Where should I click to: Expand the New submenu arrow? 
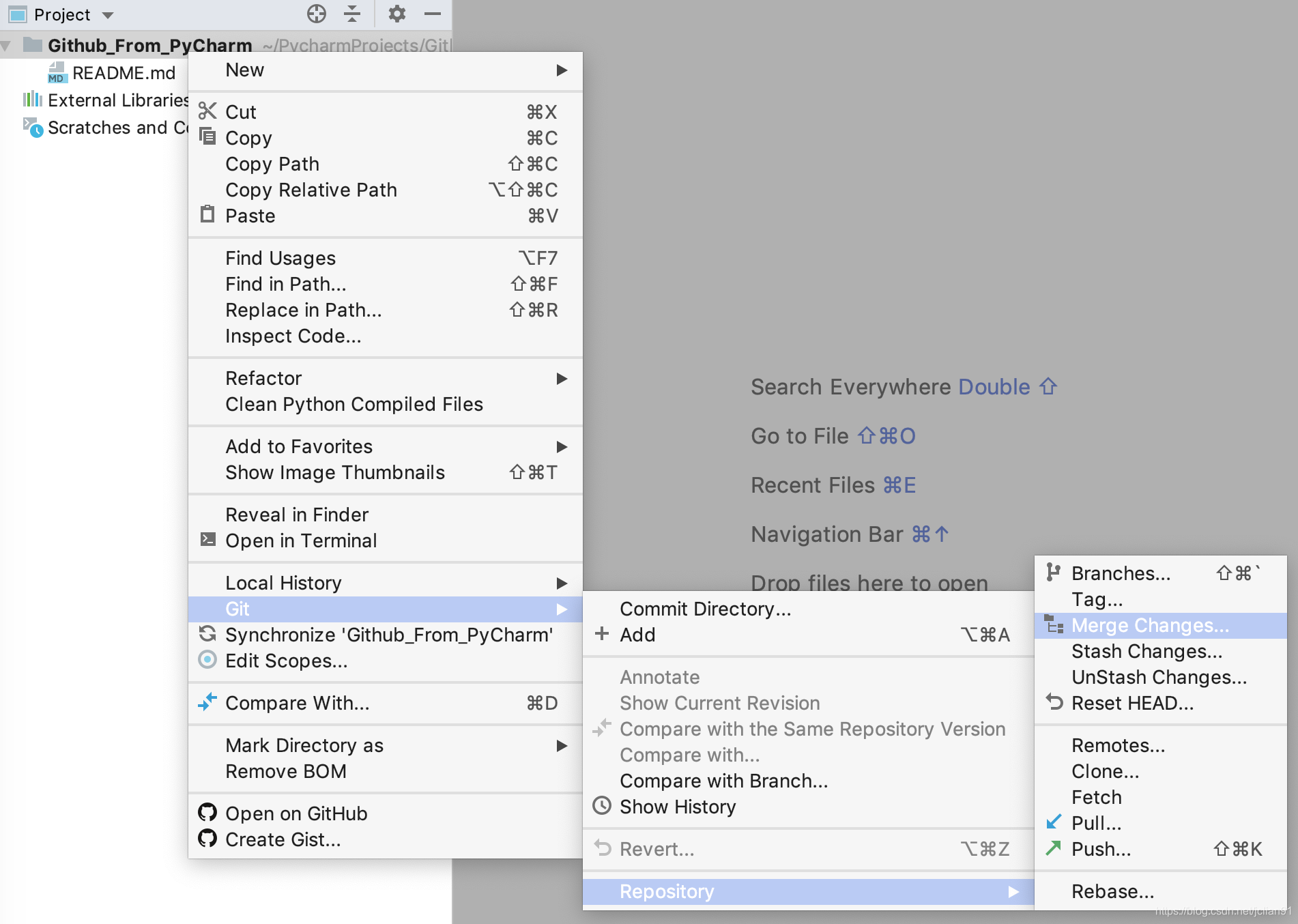tap(562, 70)
